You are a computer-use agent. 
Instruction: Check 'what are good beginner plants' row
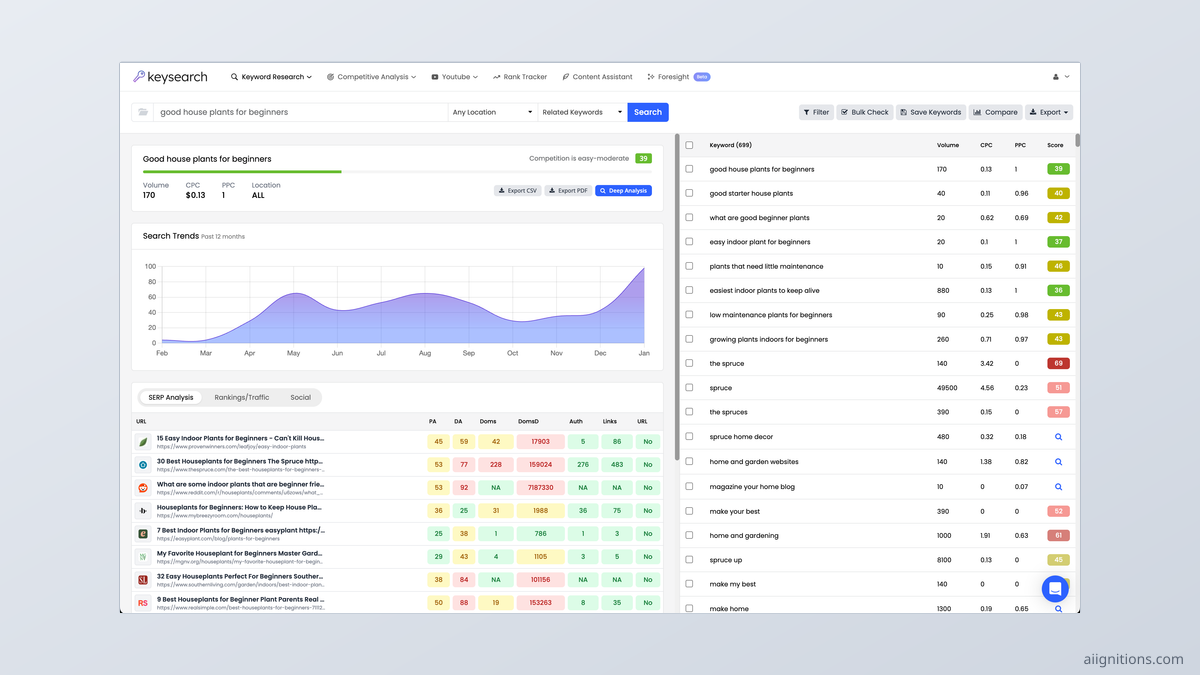[x=689, y=217]
